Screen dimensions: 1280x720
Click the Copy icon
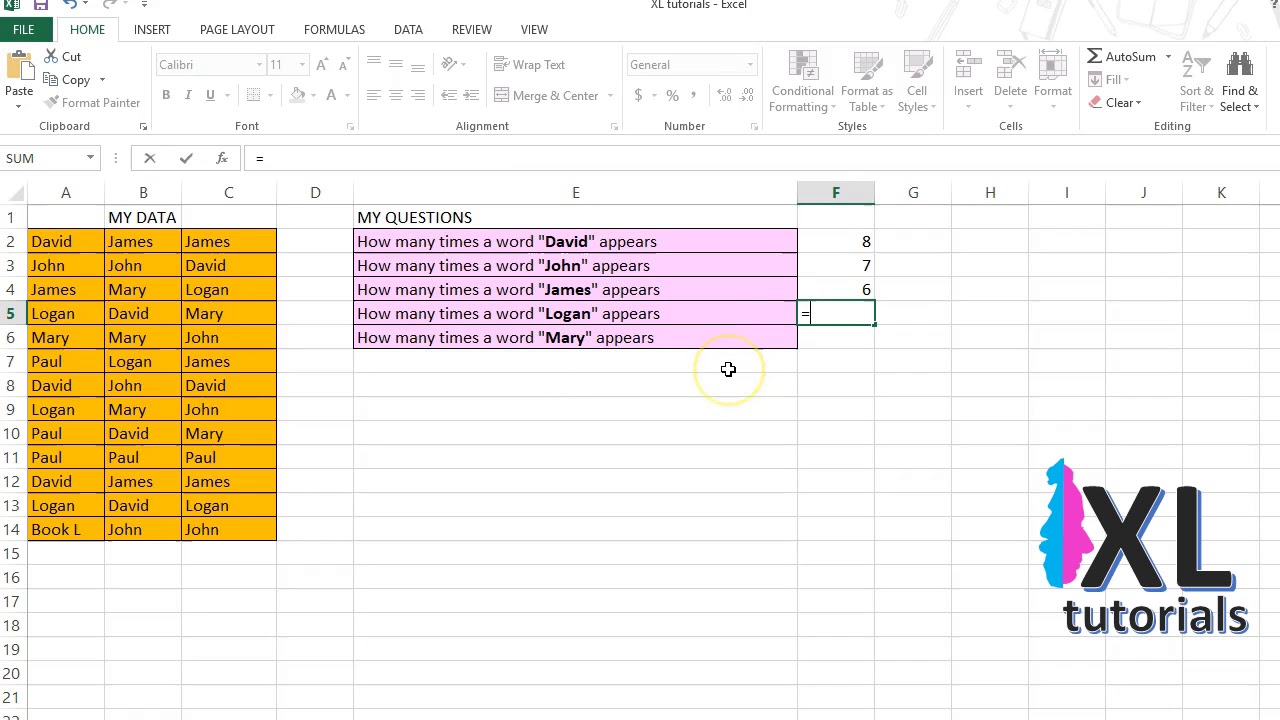pyautogui.click(x=51, y=80)
